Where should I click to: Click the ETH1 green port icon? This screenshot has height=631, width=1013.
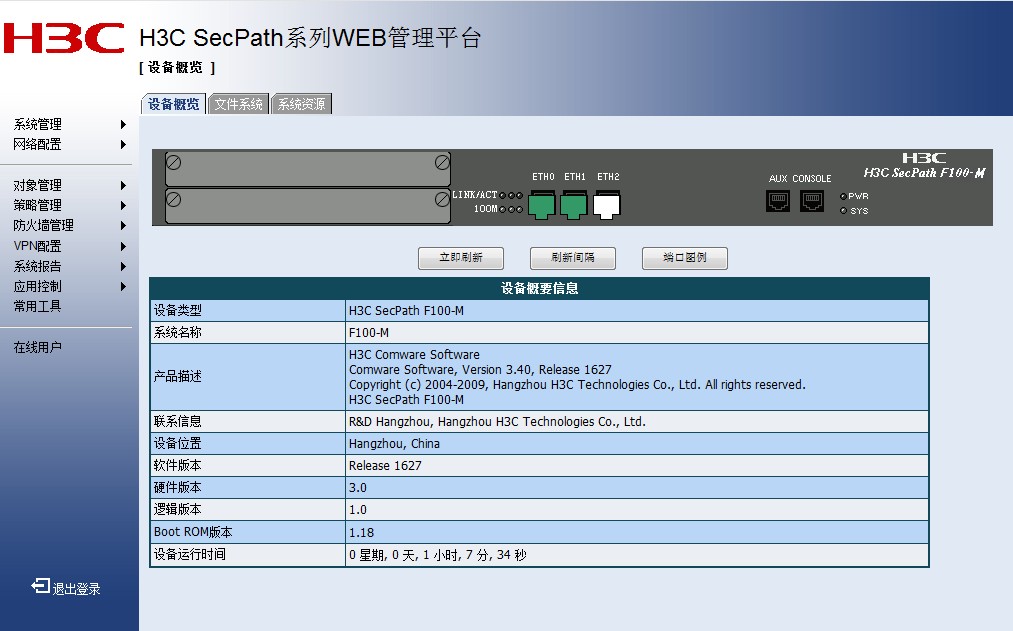574,205
